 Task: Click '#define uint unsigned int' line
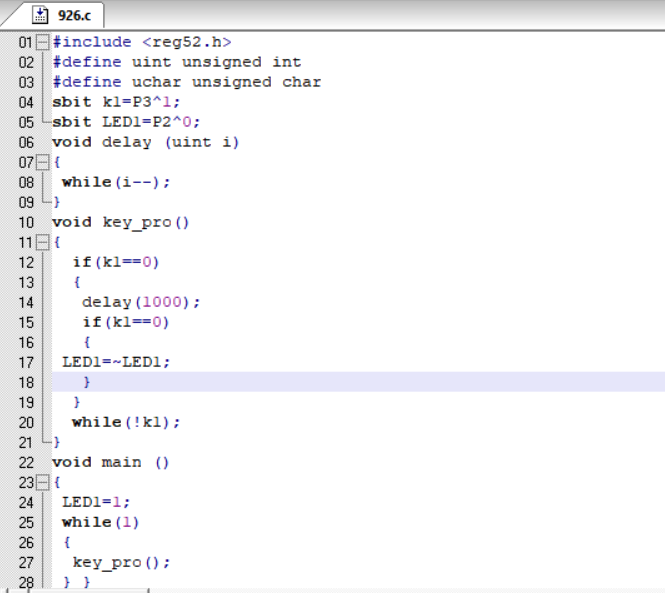coord(177,62)
